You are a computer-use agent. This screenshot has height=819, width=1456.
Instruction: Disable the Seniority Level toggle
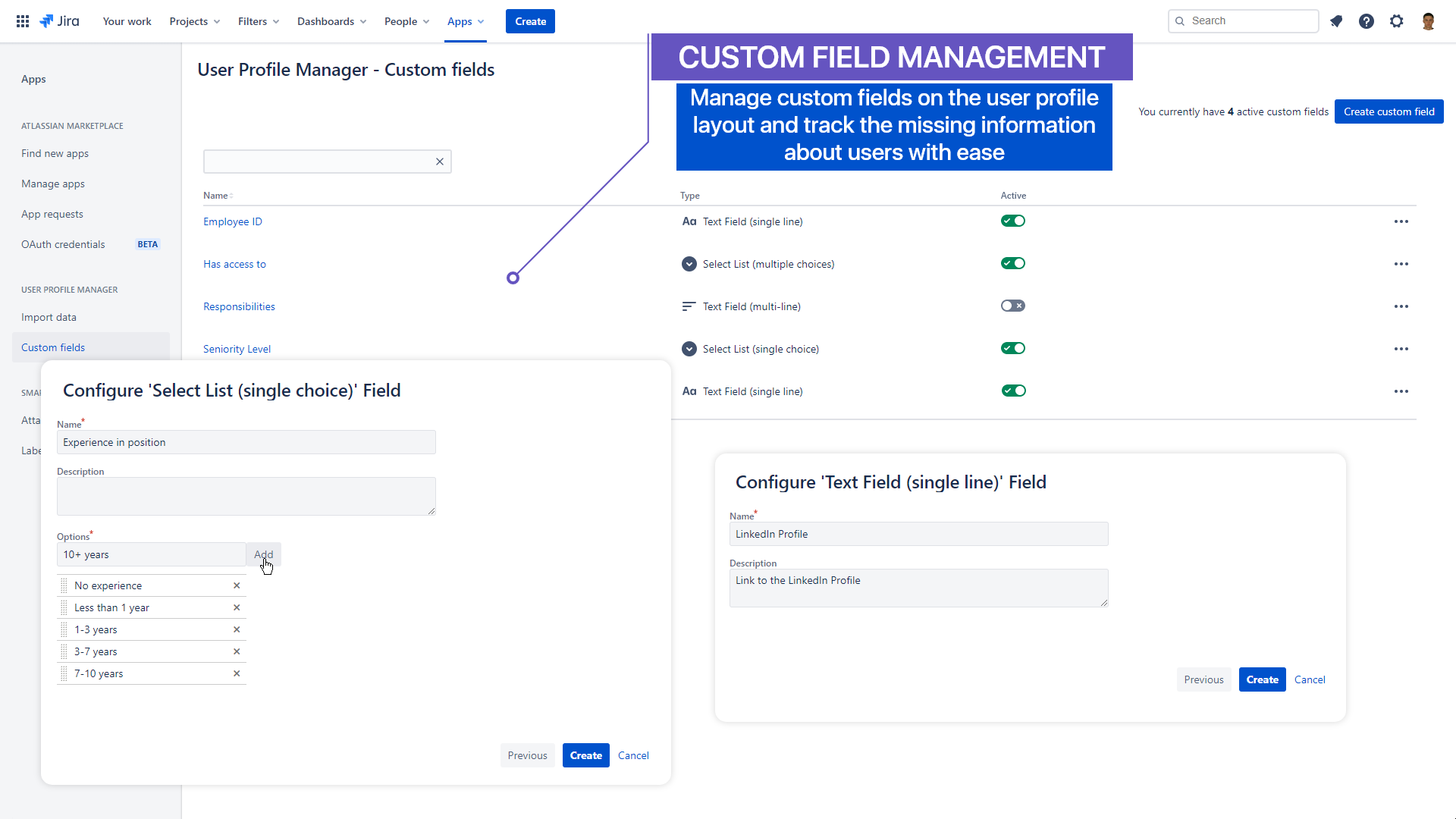click(1013, 348)
